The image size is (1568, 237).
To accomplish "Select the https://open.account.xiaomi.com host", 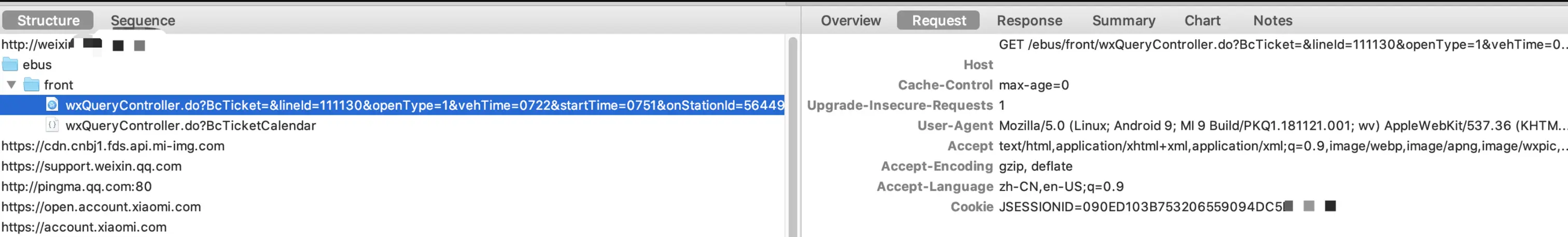I will pos(101,206).
